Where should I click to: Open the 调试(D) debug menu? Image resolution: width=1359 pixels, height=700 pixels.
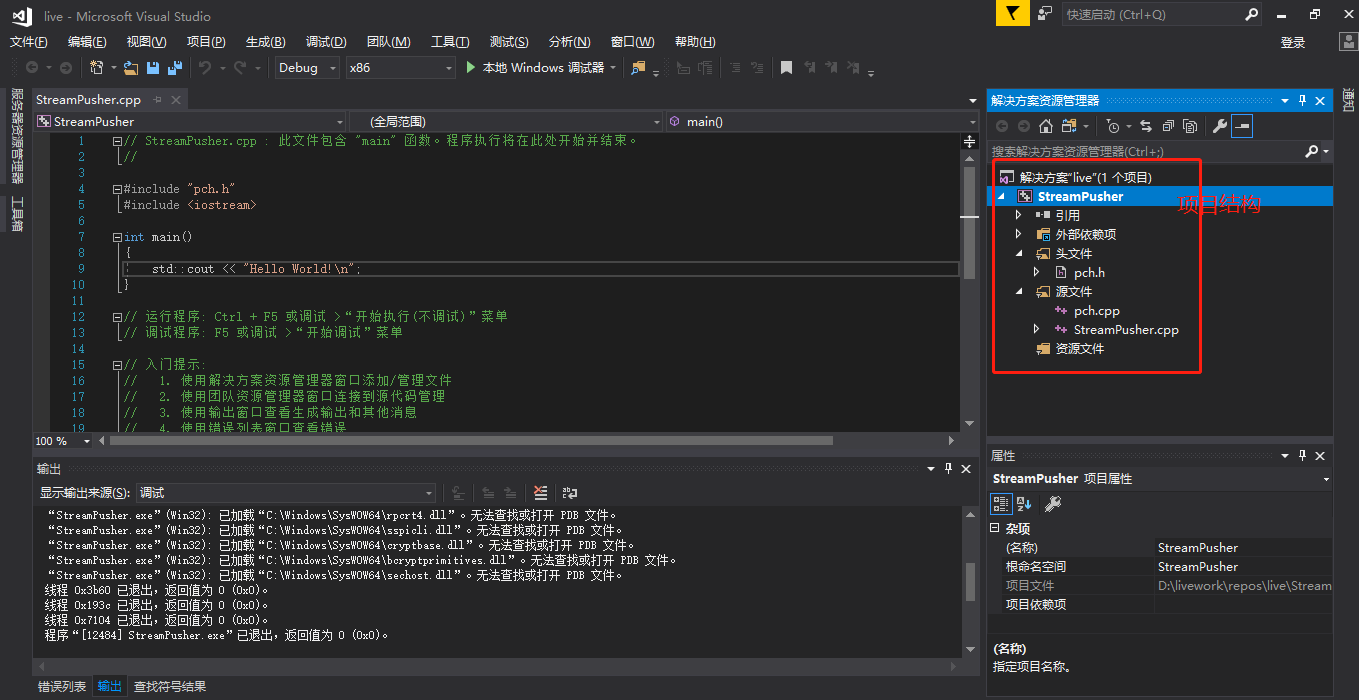click(326, 42)
